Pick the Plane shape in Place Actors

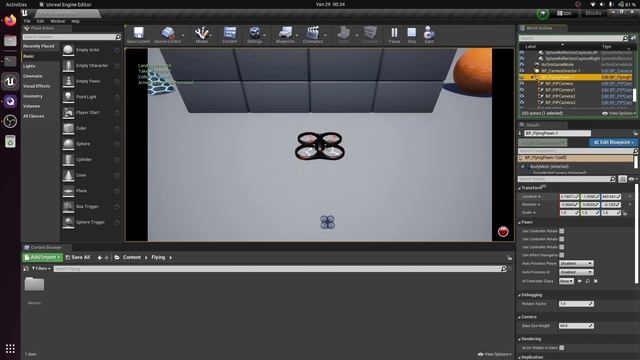pyautogui.click(x=91, y=191)
